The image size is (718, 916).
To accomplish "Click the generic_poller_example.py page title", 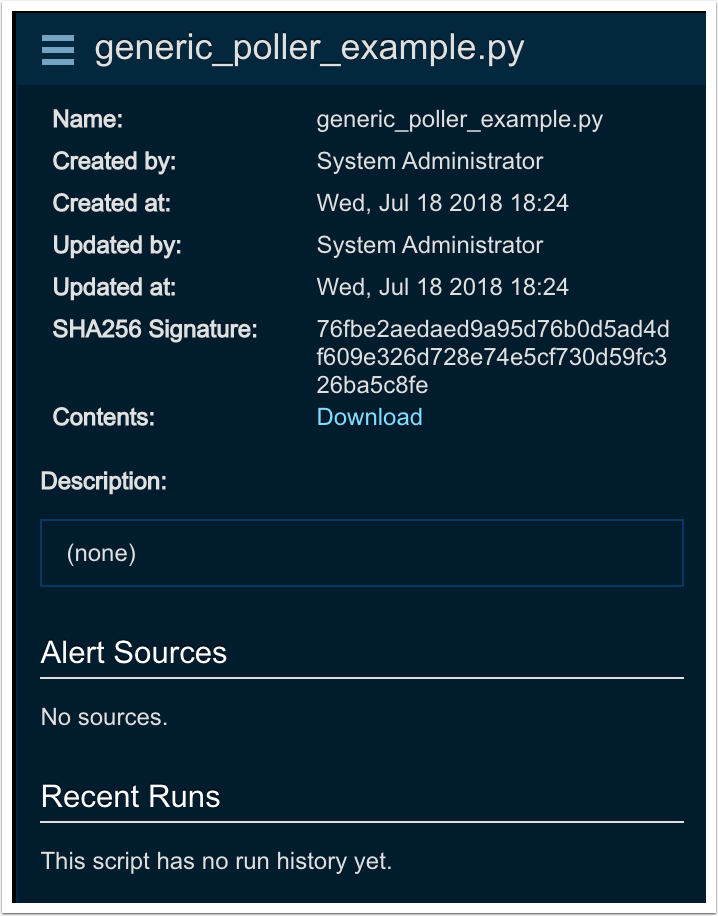I will (x=309, y=49).
